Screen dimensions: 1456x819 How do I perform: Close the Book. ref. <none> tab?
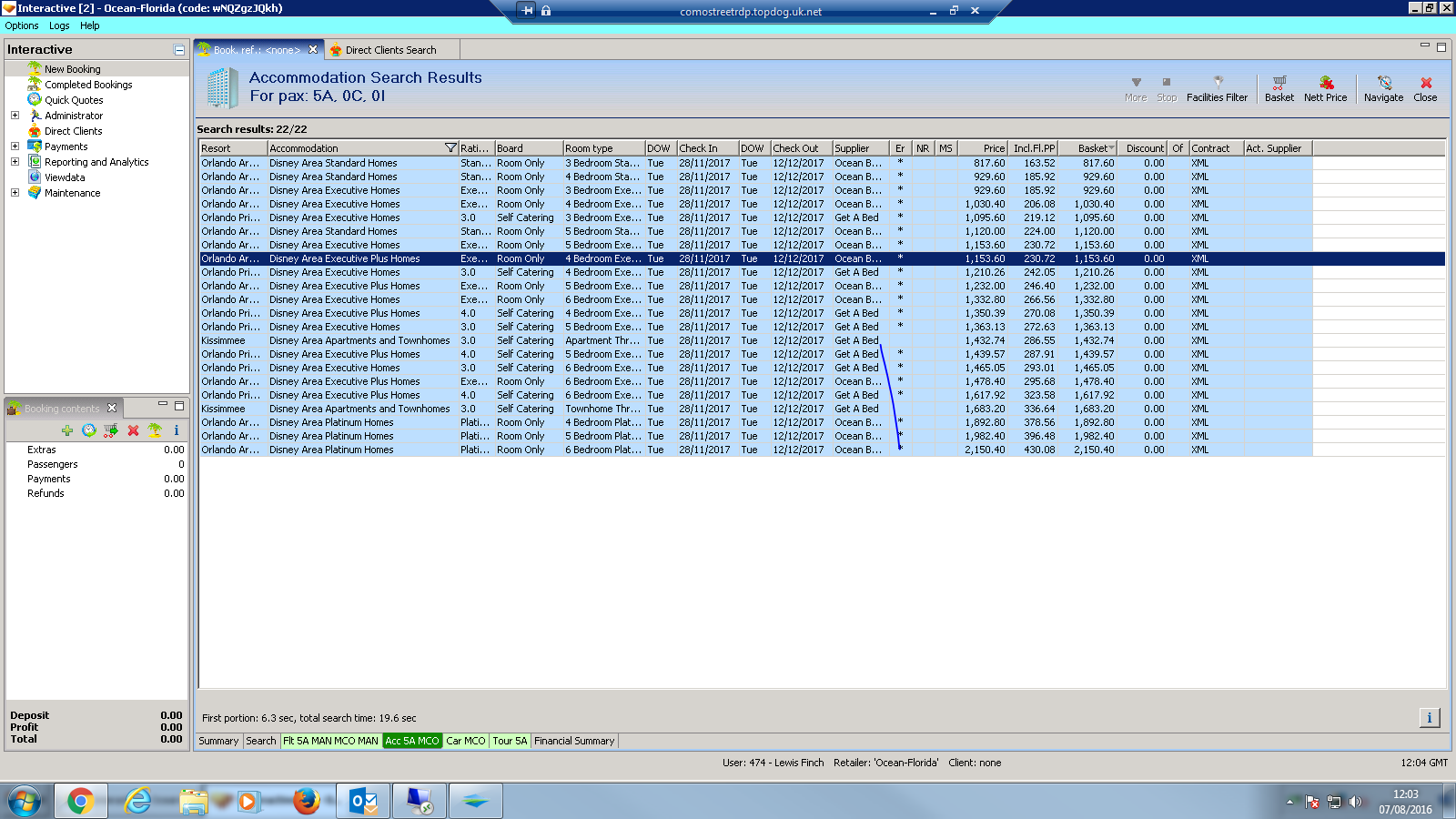point(313,50)
